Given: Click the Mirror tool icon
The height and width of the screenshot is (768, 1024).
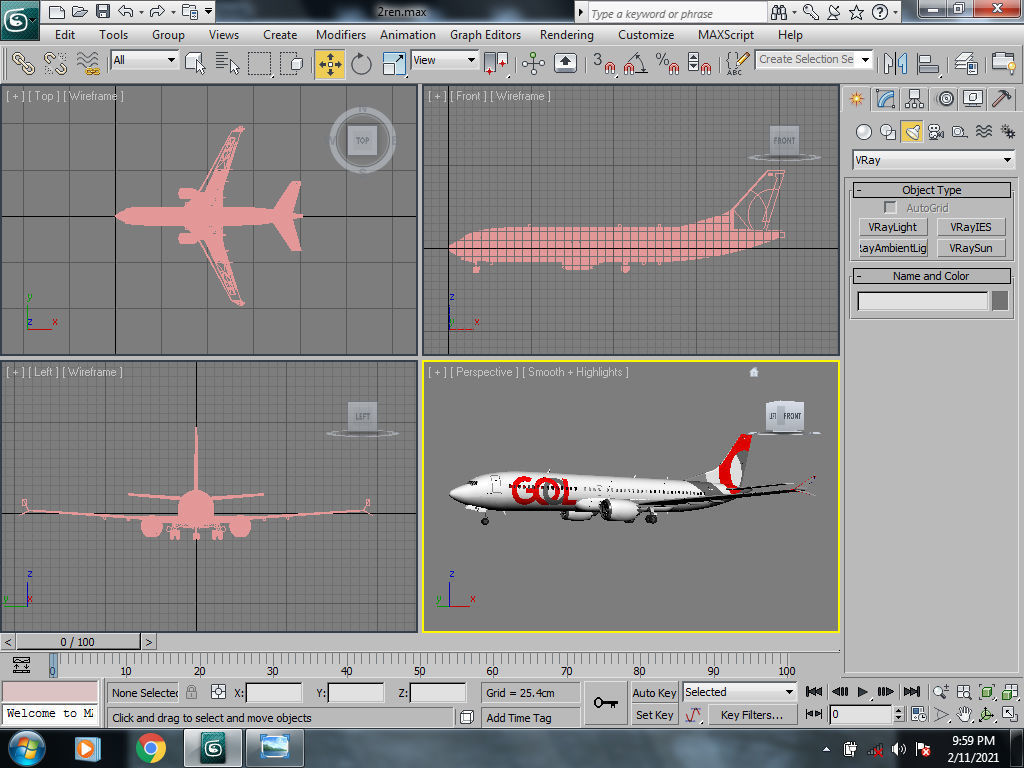Looking at the screenshot, I should 895,63.
